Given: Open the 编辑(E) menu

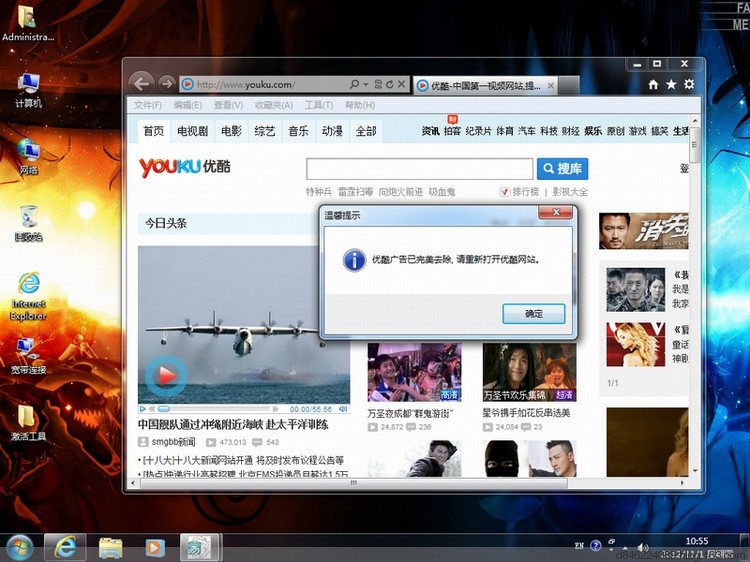Looking at the screenshot, I should (188, 105).
